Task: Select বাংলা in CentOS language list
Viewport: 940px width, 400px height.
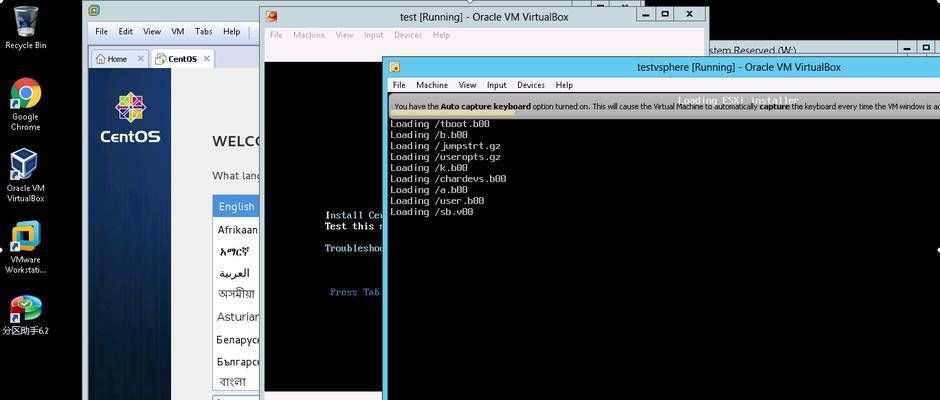Action: point(236,381)
